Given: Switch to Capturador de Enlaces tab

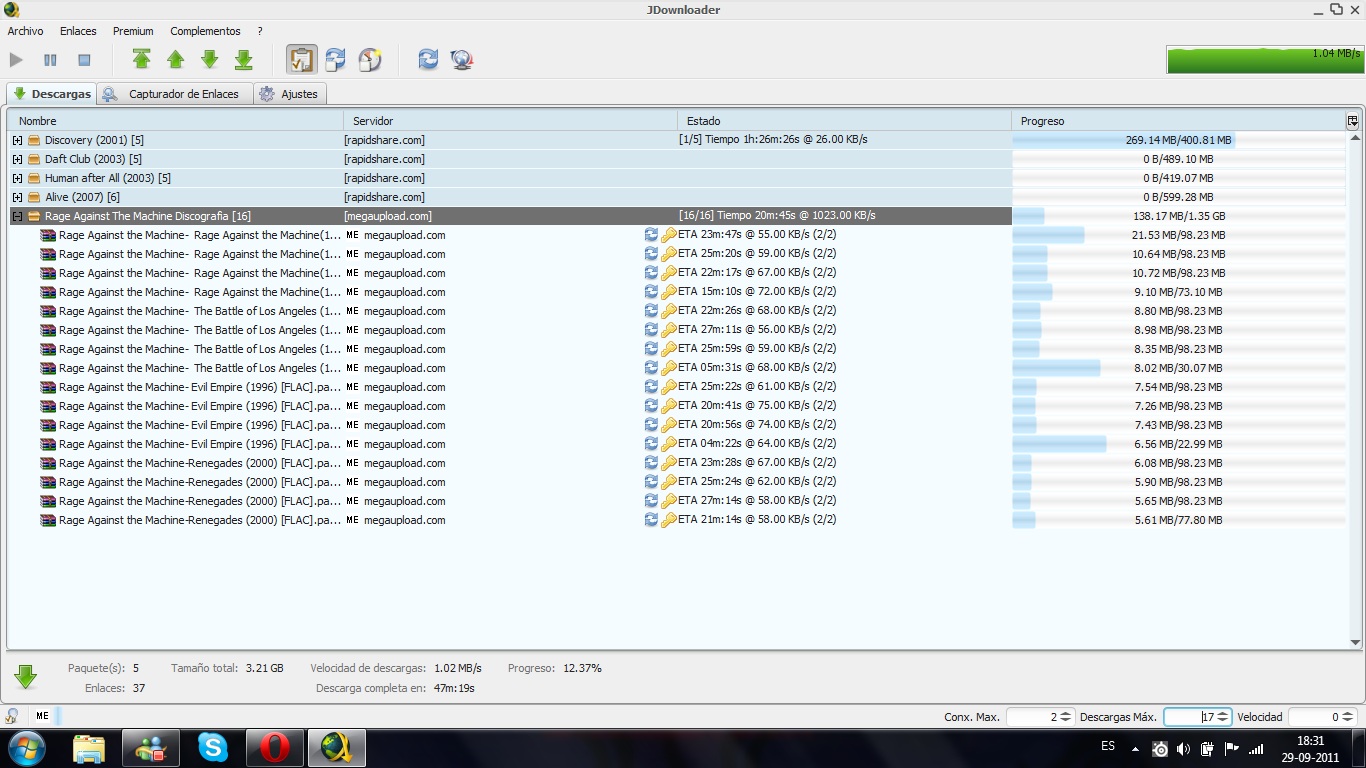Looking at the screenshot, I should pyautogui.click(x=175, y=94).
